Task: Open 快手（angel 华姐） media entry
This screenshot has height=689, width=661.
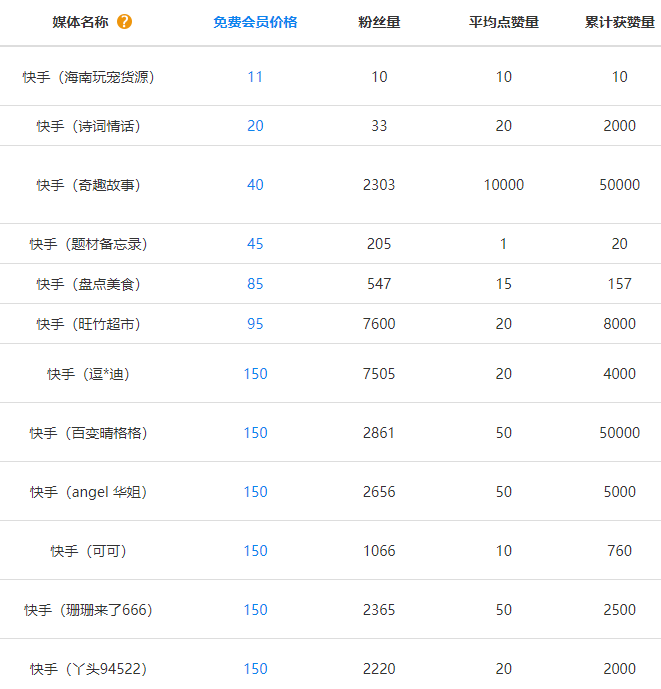Action: click(88, 492)
